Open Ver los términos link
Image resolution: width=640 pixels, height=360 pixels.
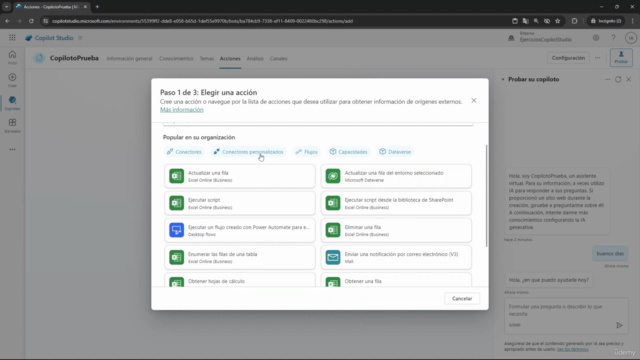(x=572, y=349)
